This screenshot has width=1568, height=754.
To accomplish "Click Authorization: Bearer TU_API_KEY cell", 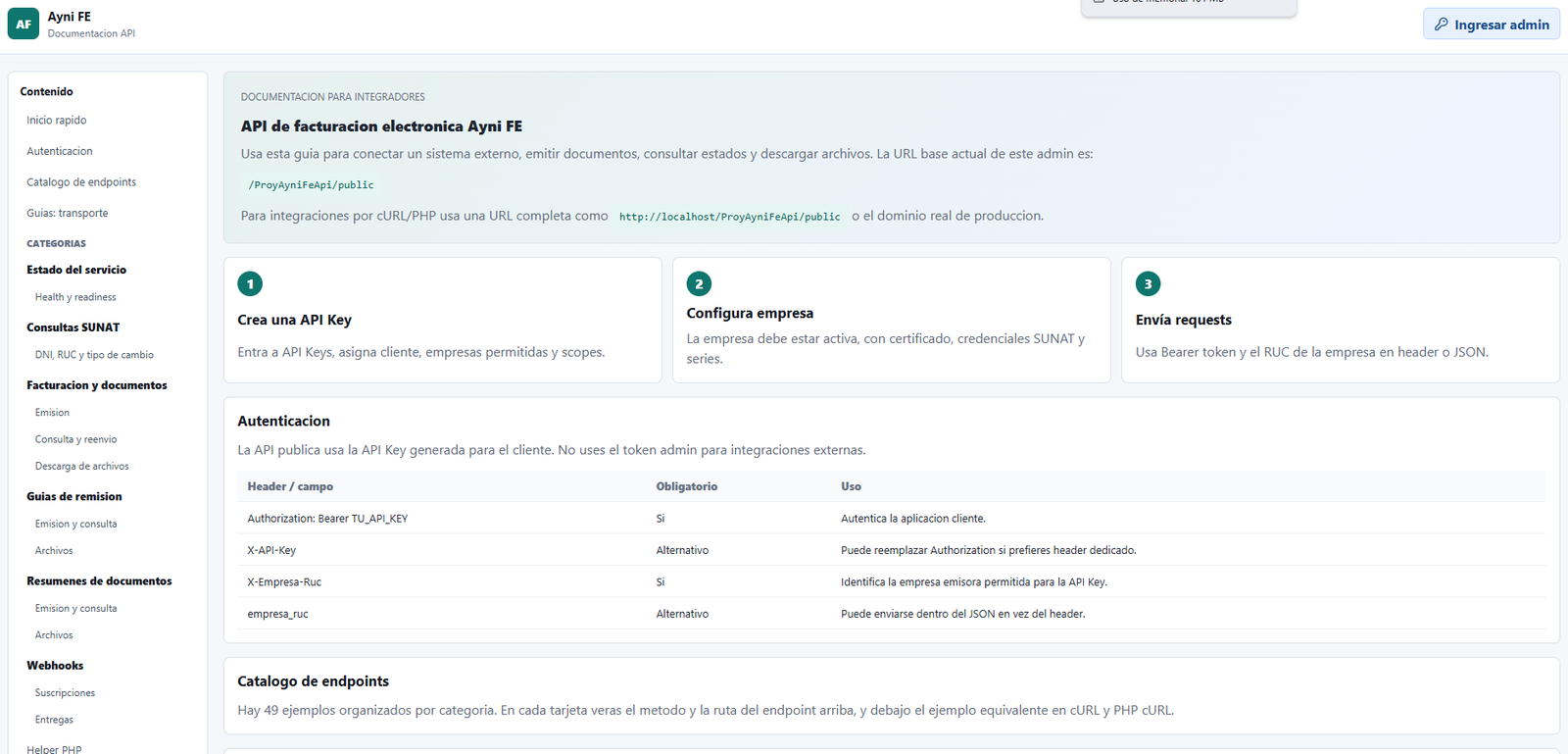I will tap(327, 519).
